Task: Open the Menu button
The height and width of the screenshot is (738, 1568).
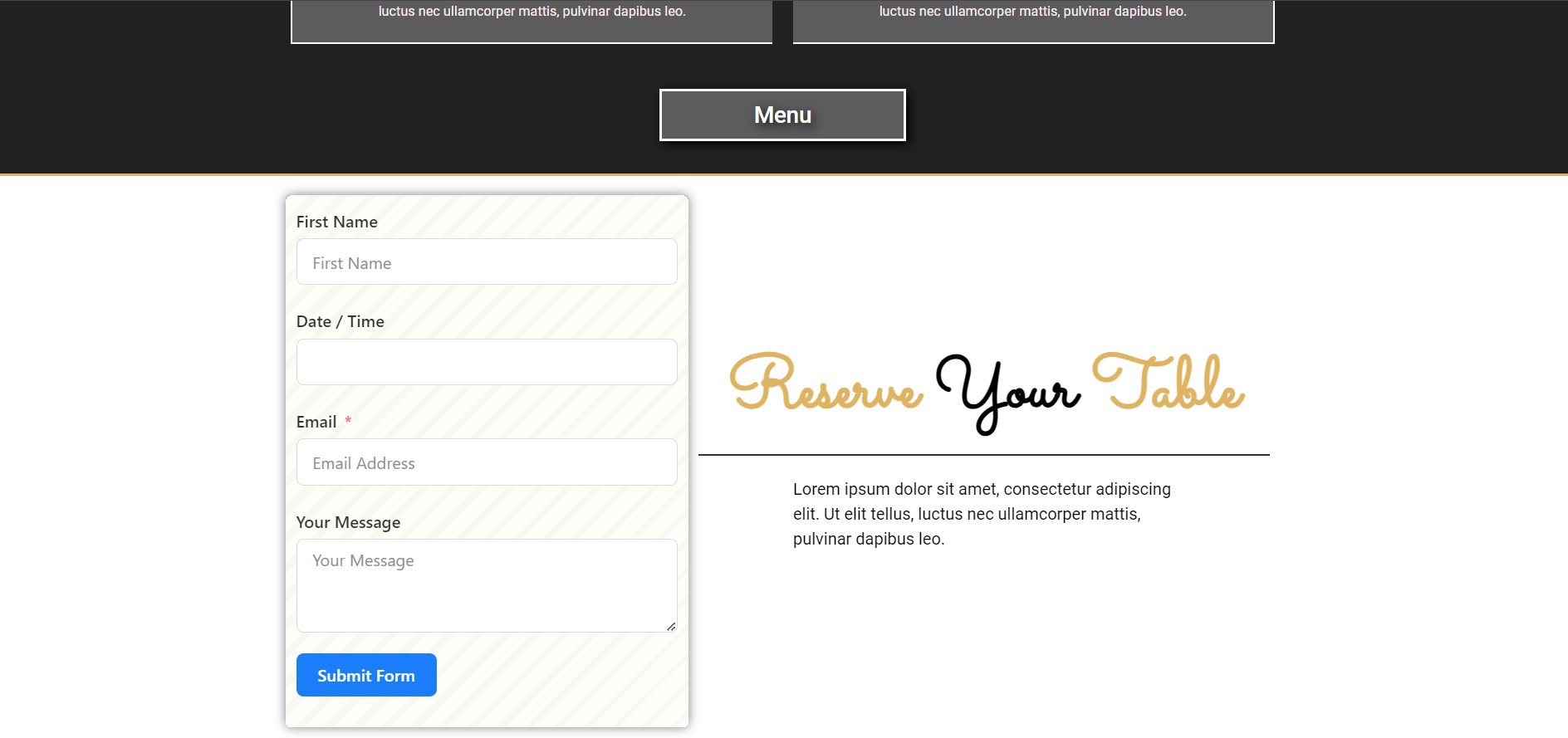Action: [782, 115]
